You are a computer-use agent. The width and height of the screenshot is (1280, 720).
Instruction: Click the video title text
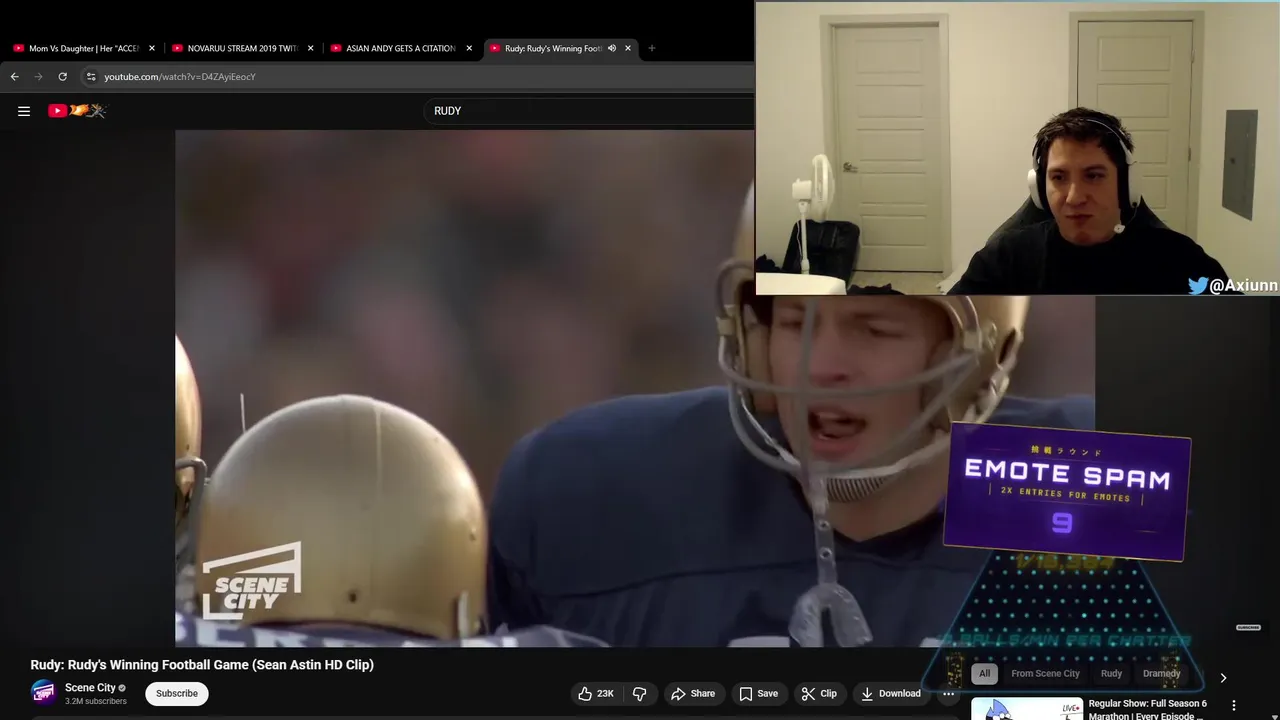202,664
